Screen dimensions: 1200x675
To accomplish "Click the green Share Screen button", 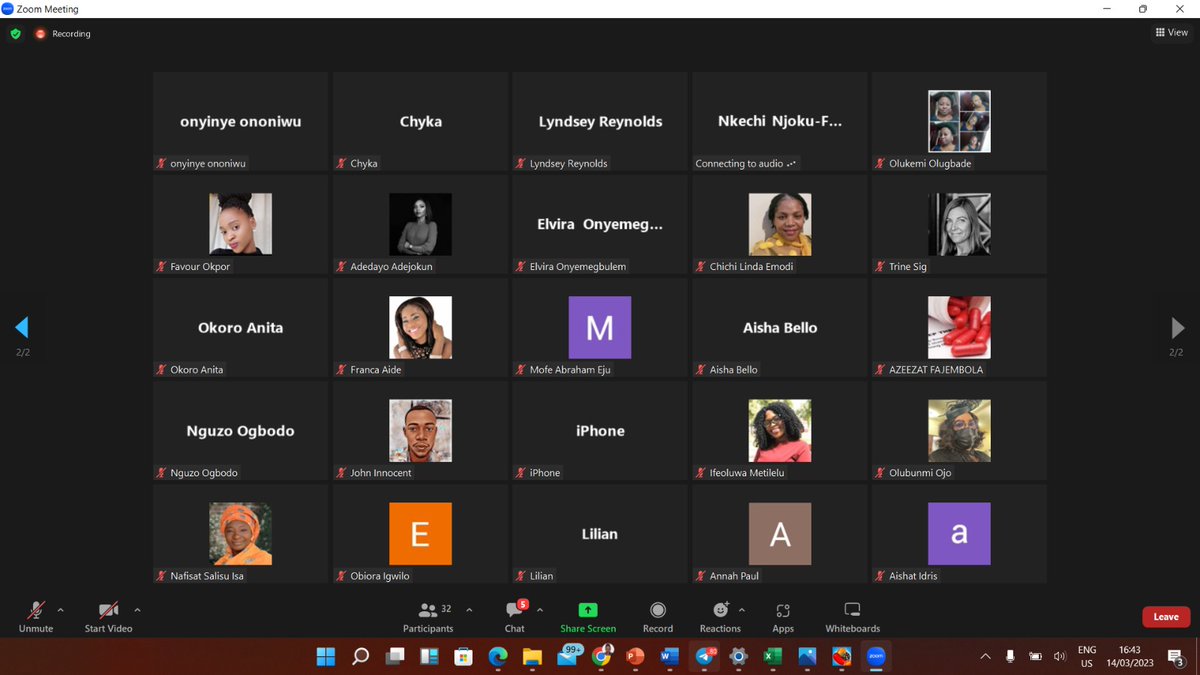I will point(588,616).
